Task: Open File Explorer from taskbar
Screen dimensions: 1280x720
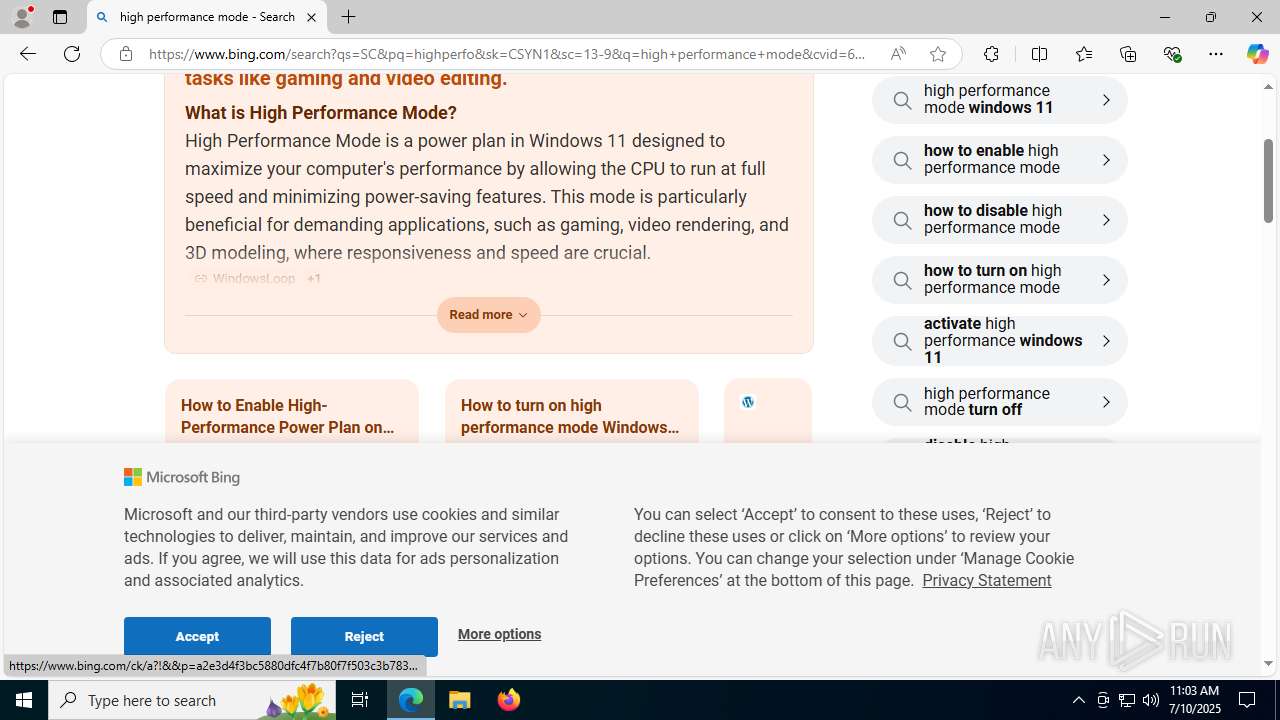Action: [460, 700]
